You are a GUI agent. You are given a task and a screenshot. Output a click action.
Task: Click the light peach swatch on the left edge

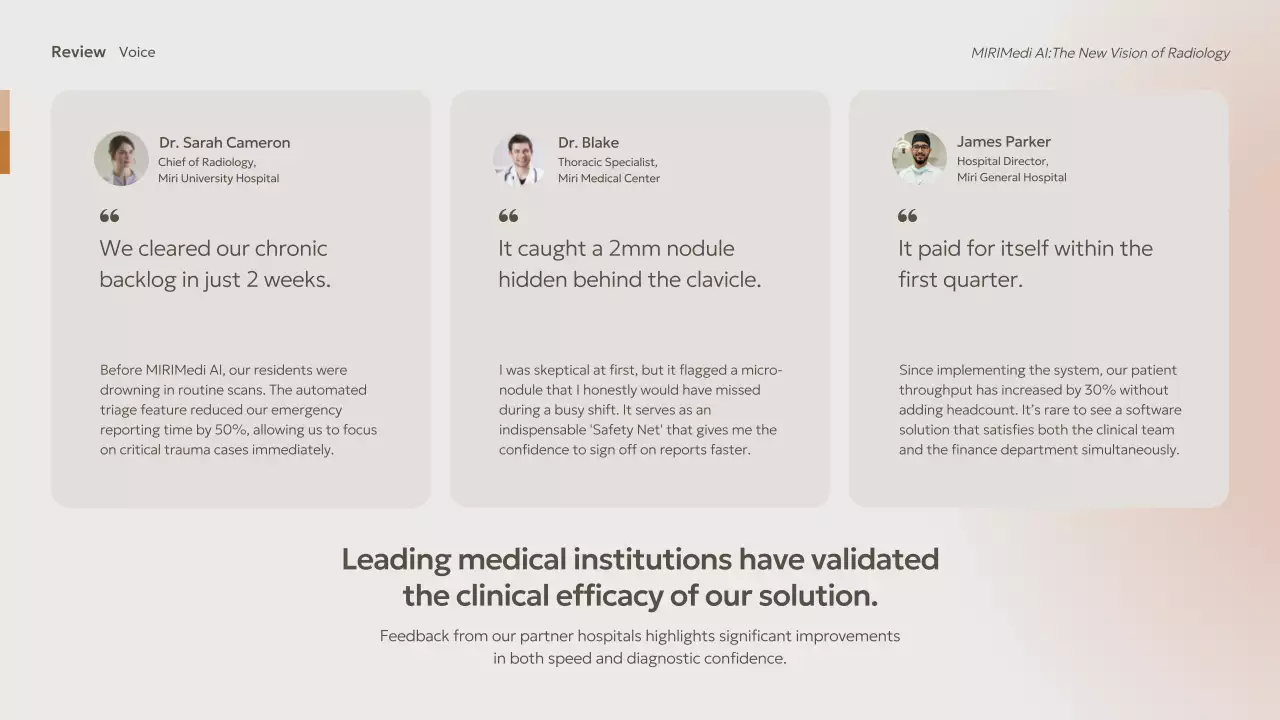click(x=4, y=110)
